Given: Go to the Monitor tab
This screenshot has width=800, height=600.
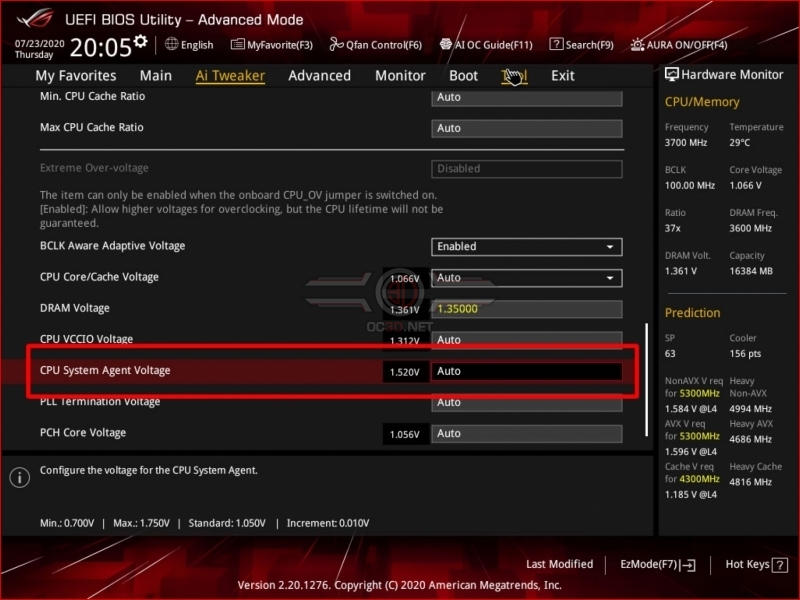Looking at the screenshot, I should pos(400,76).
